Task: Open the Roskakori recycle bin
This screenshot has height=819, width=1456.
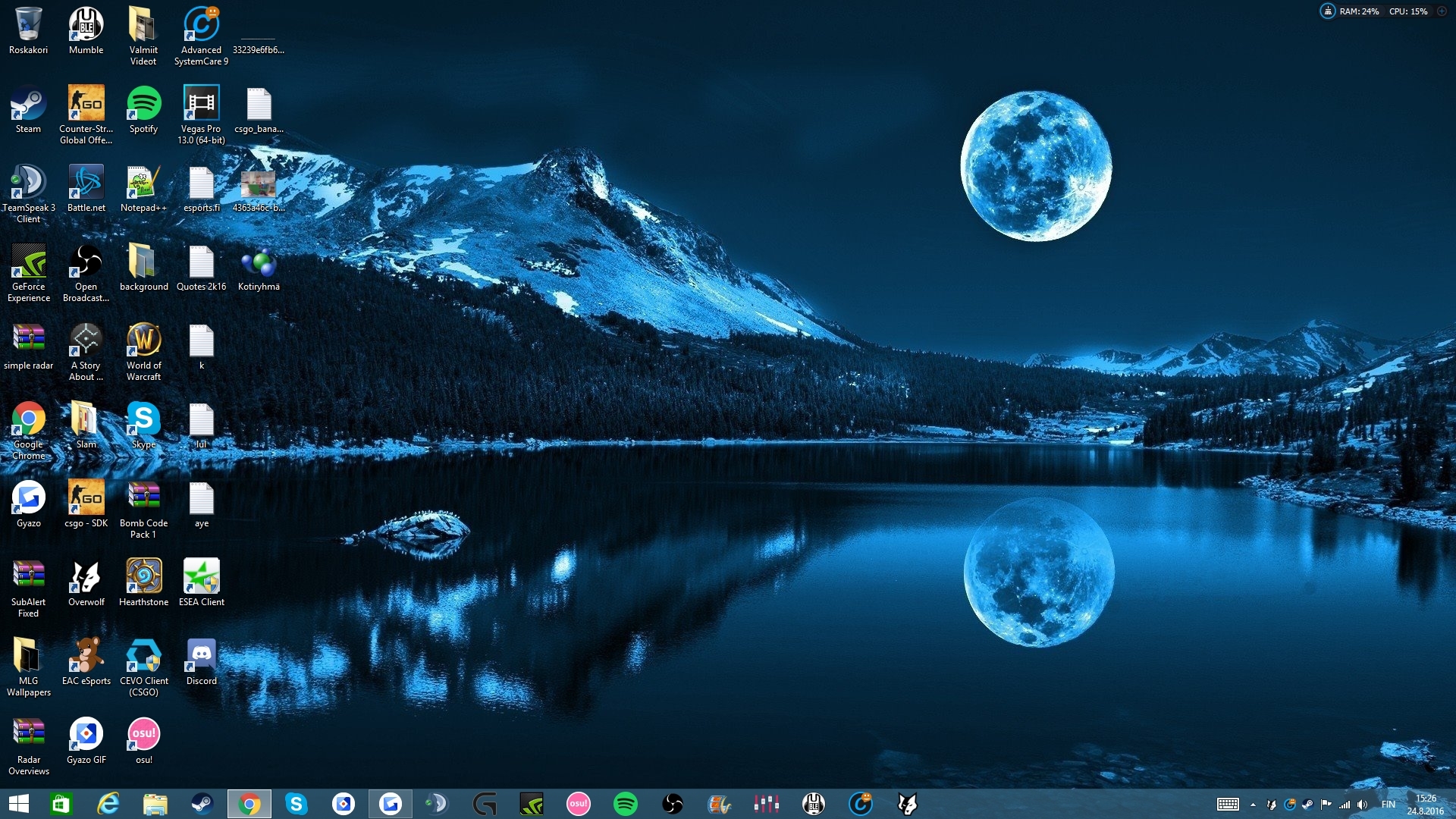Action: (x=28, y=25)
